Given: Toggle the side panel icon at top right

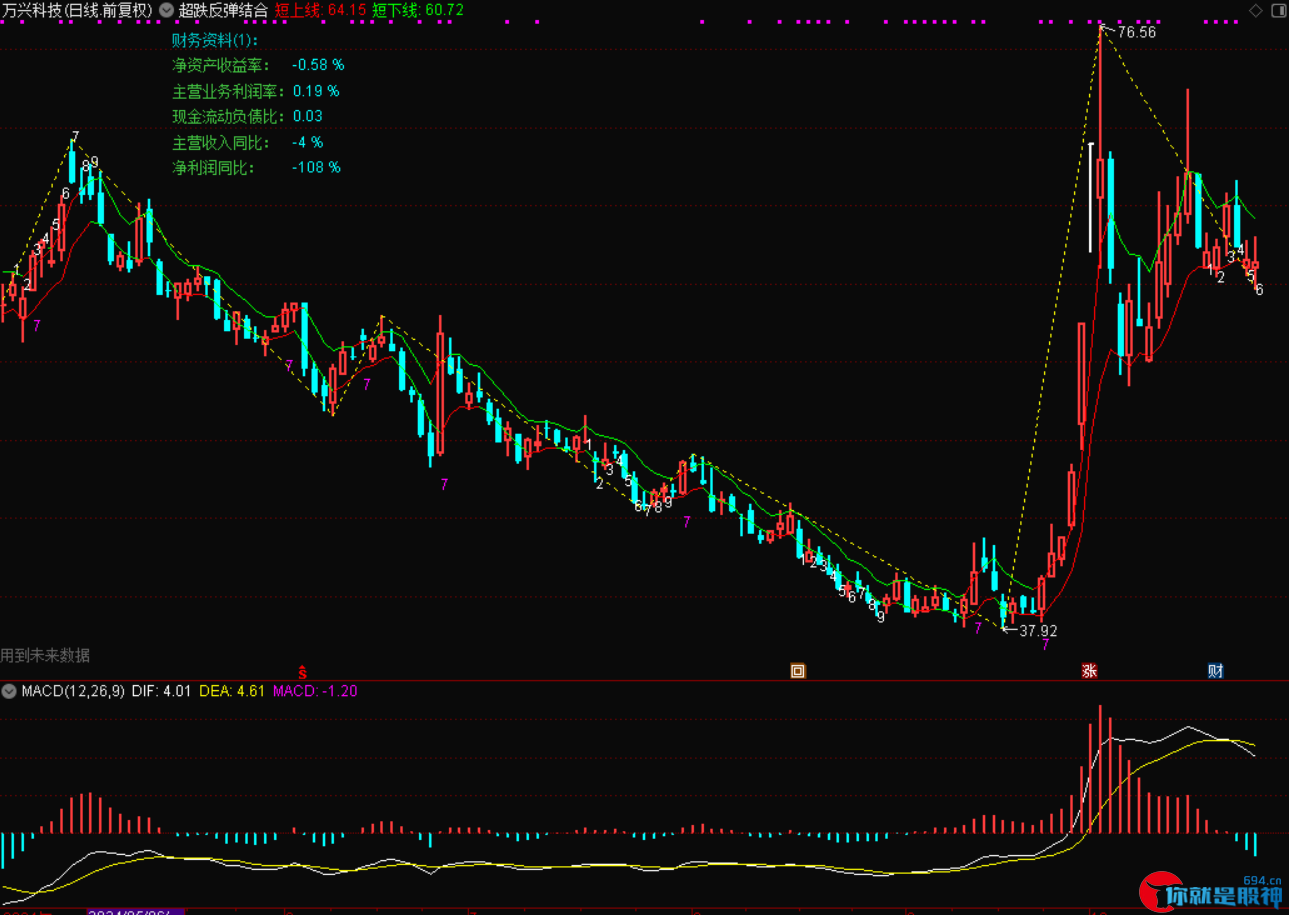Looking at the screenshot, I should (1277, 10).
